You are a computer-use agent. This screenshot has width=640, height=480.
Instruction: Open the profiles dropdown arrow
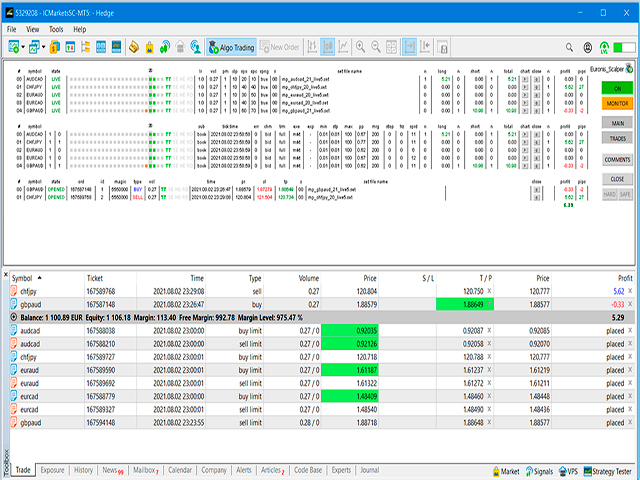[x=43, y=47]
